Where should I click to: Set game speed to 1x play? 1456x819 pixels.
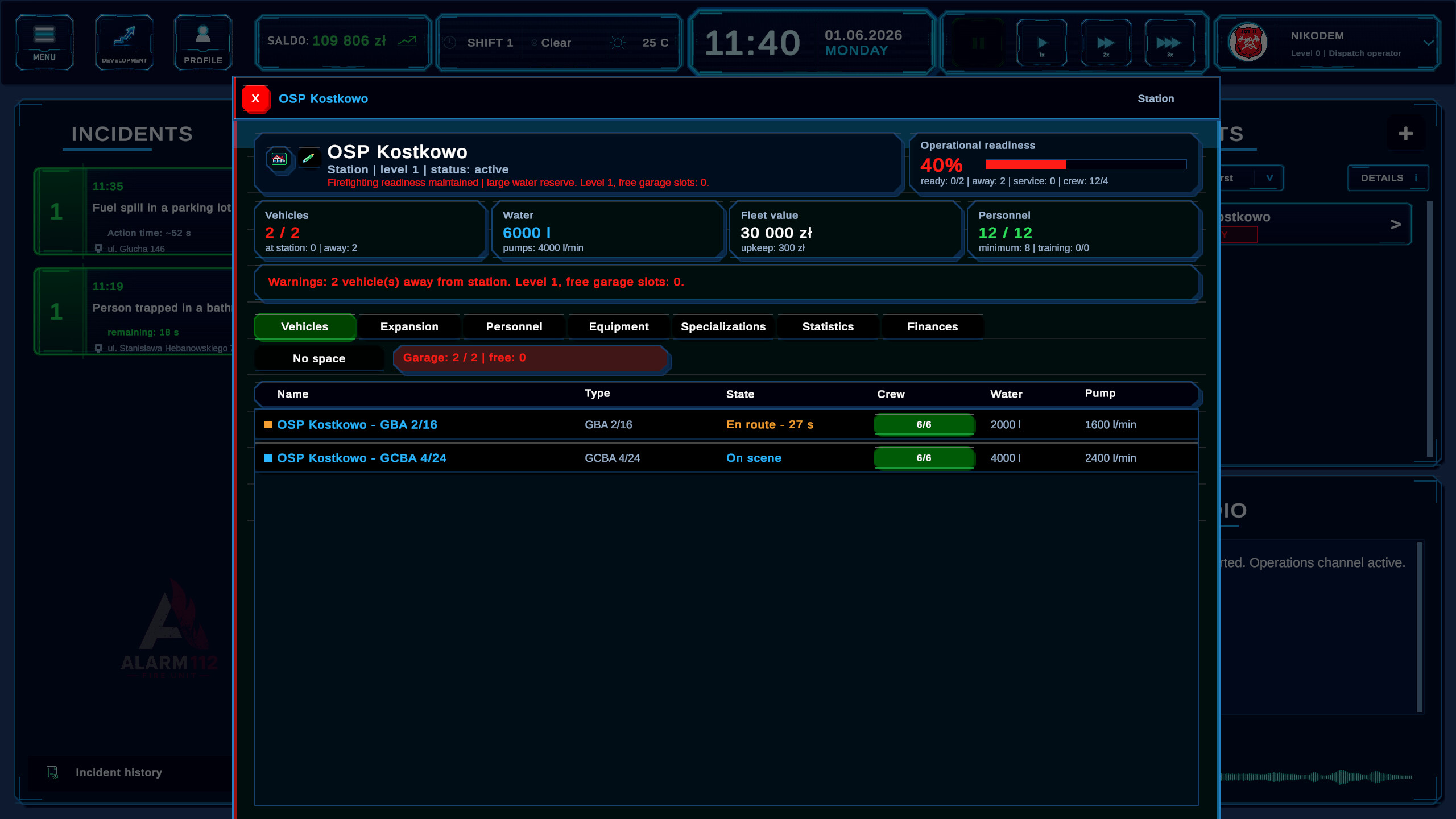coord(1042,43)
